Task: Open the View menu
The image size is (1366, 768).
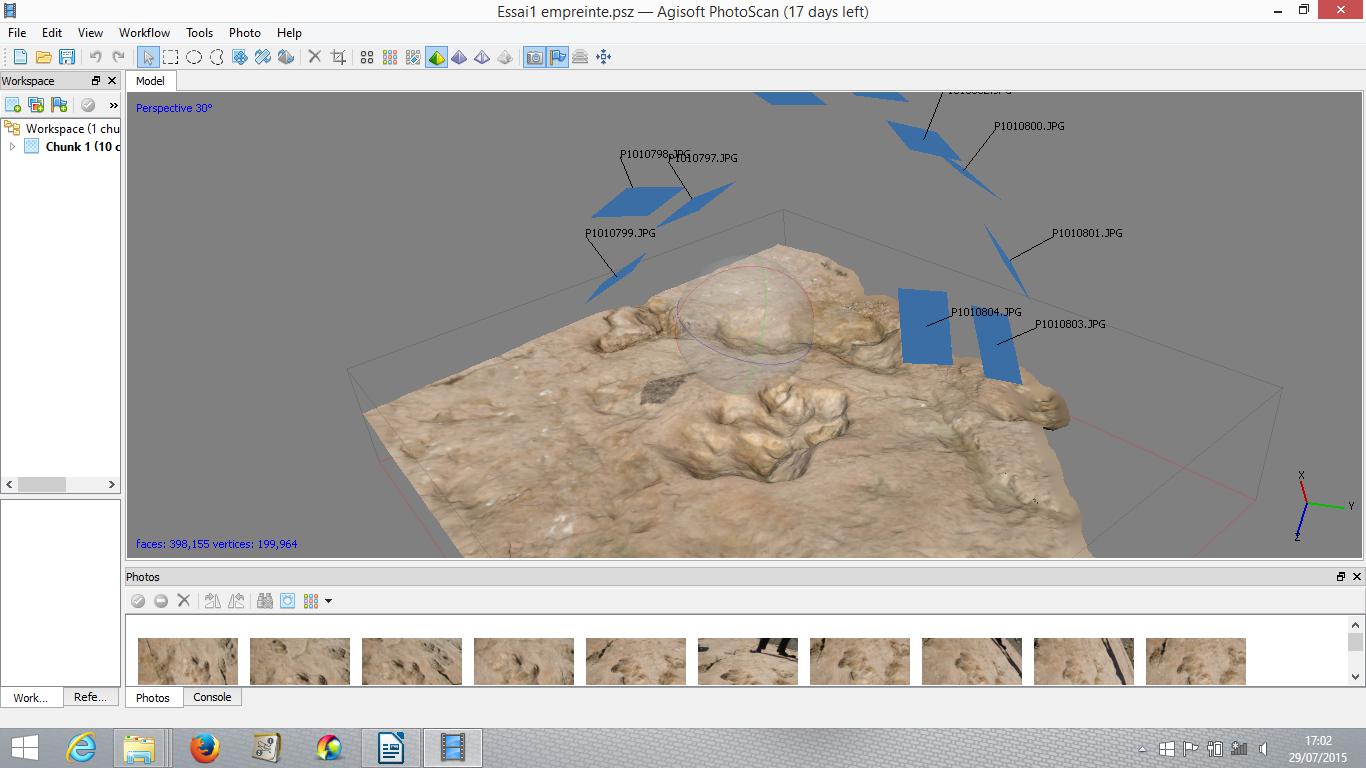Action: point(90,33)
